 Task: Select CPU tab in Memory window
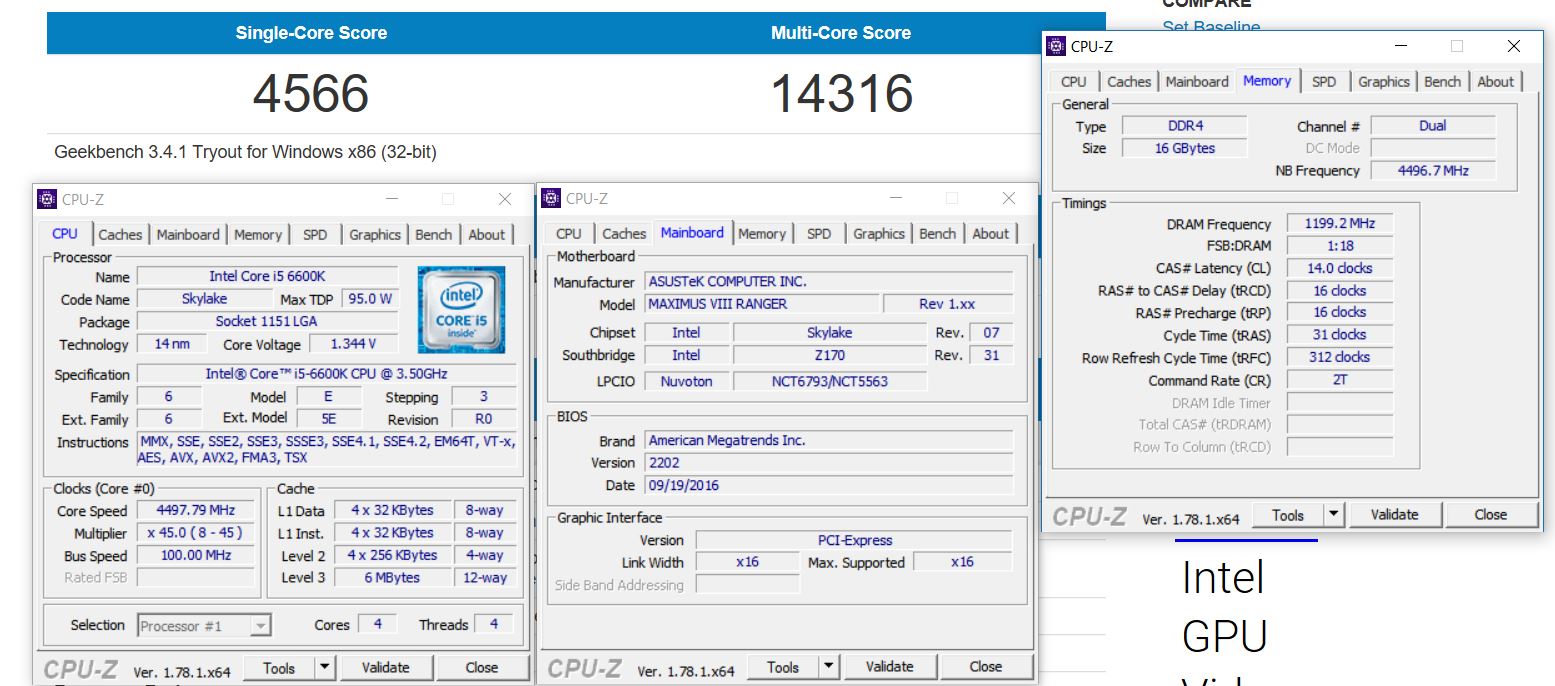(x=1074, y=82)
